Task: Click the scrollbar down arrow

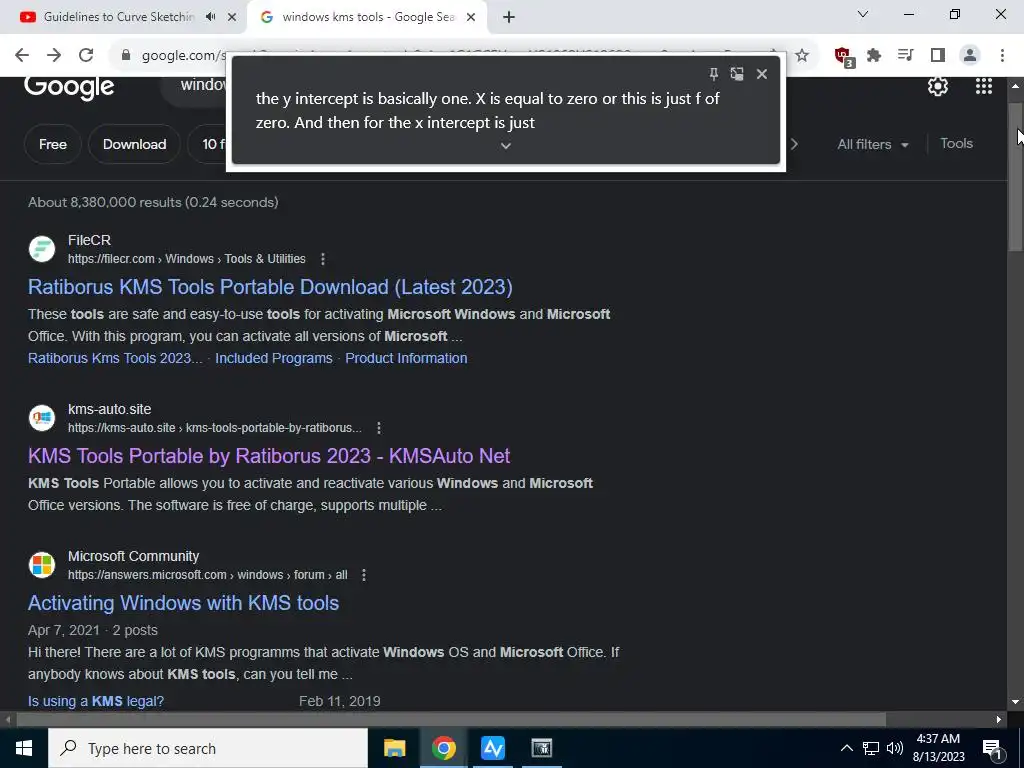Action: pyautogui.click(x=1016, y=703)
